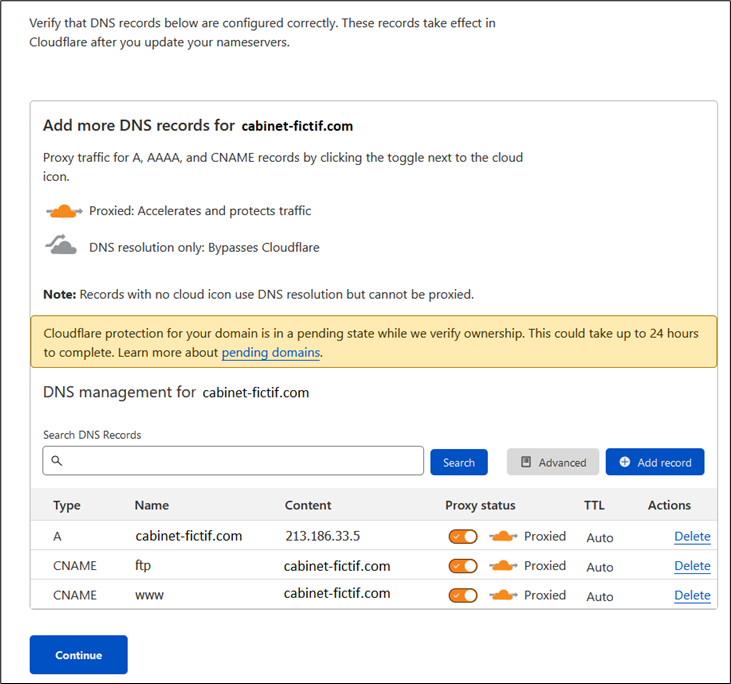
Task: Click the blue Search button
Action: pyautogui.click(x=459, y=462)
